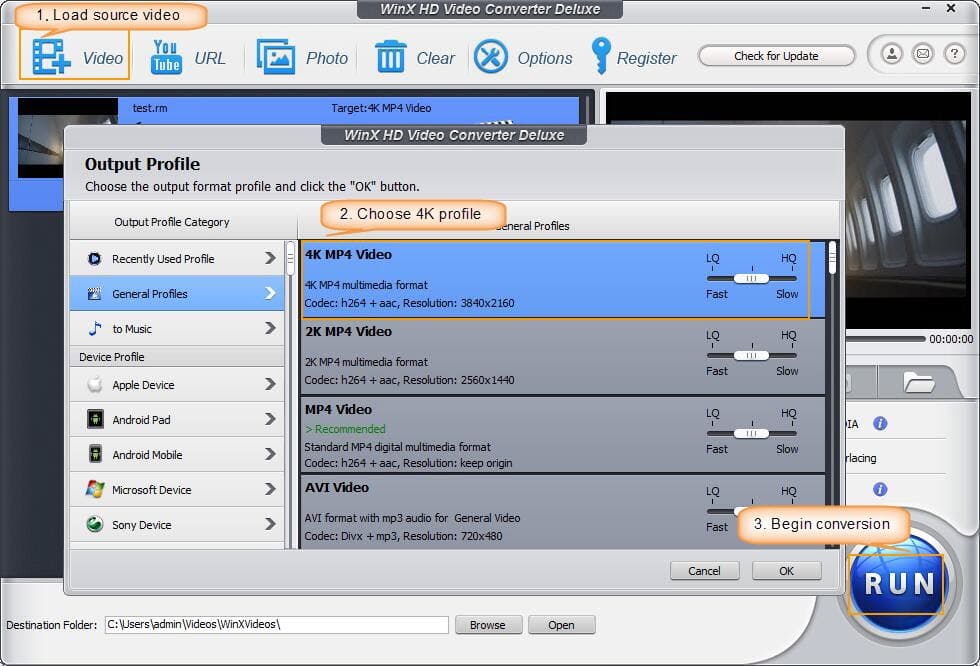Click the Browse destination button

point(488,625)
